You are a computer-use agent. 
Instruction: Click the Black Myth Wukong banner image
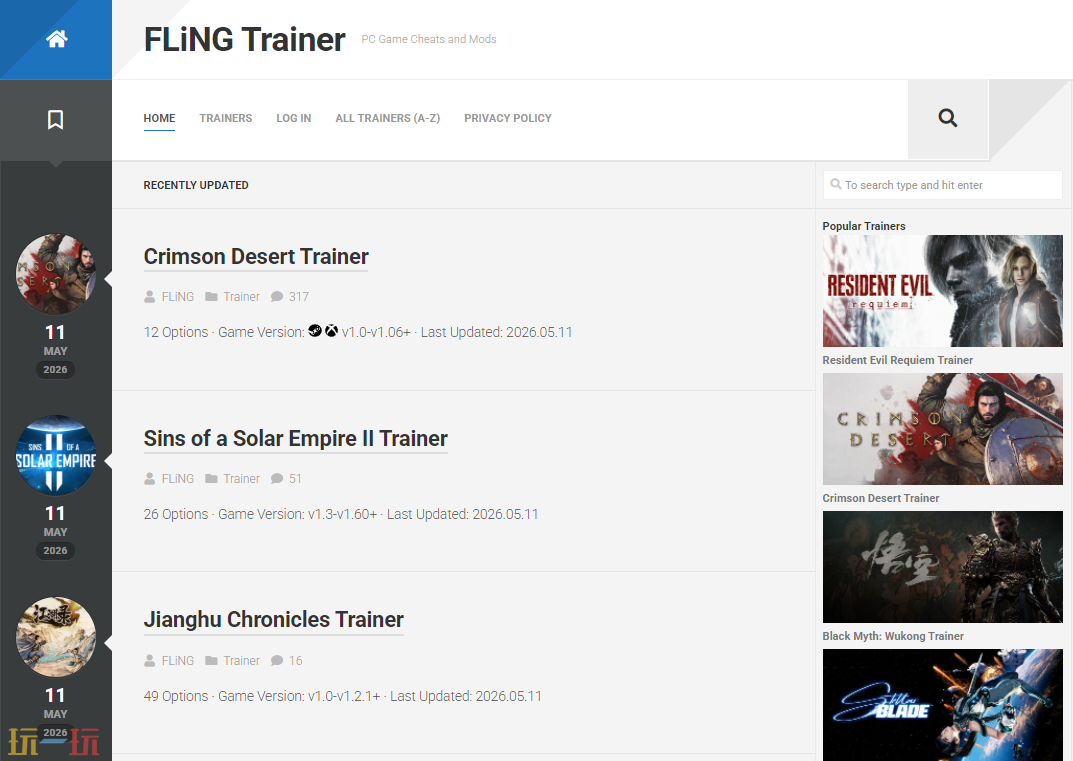pyautogui.click(x=942, y=567)
